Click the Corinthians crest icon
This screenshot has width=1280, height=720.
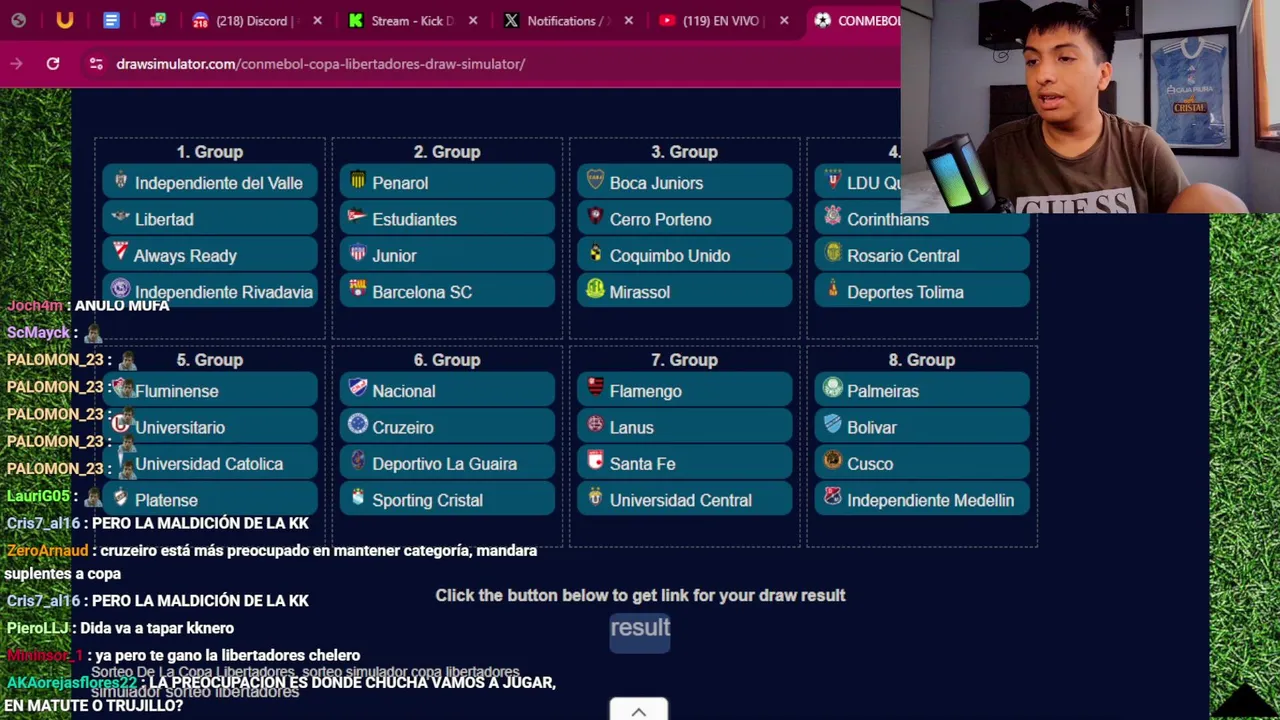click(833, 217)
